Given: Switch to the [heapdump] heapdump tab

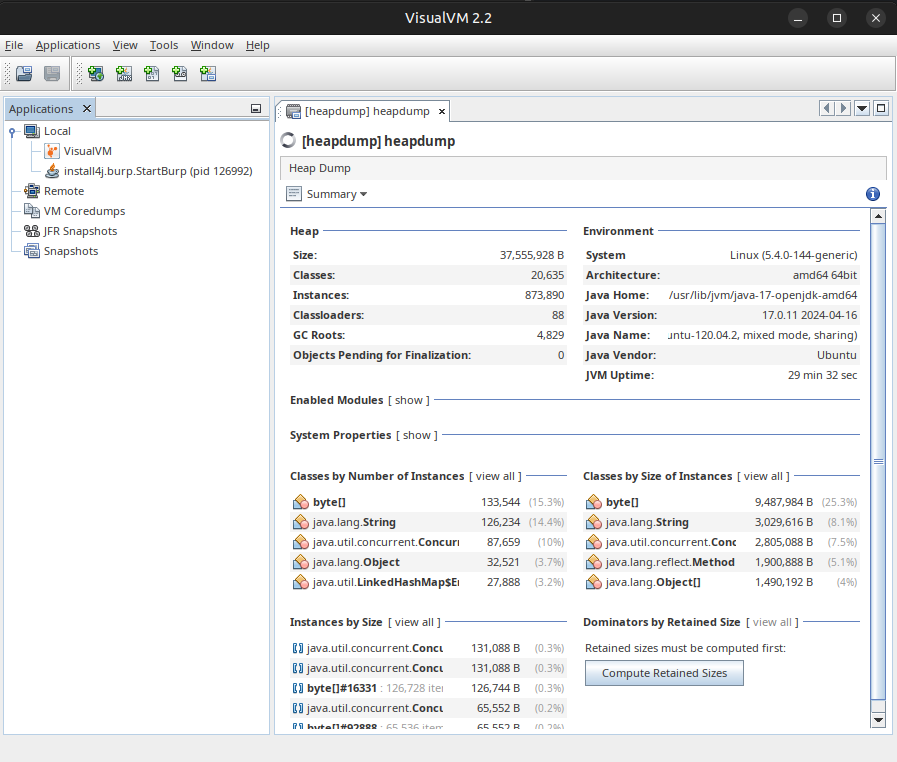Looking at the screenshot, I should pyautogui.click(x=365, y=111).
